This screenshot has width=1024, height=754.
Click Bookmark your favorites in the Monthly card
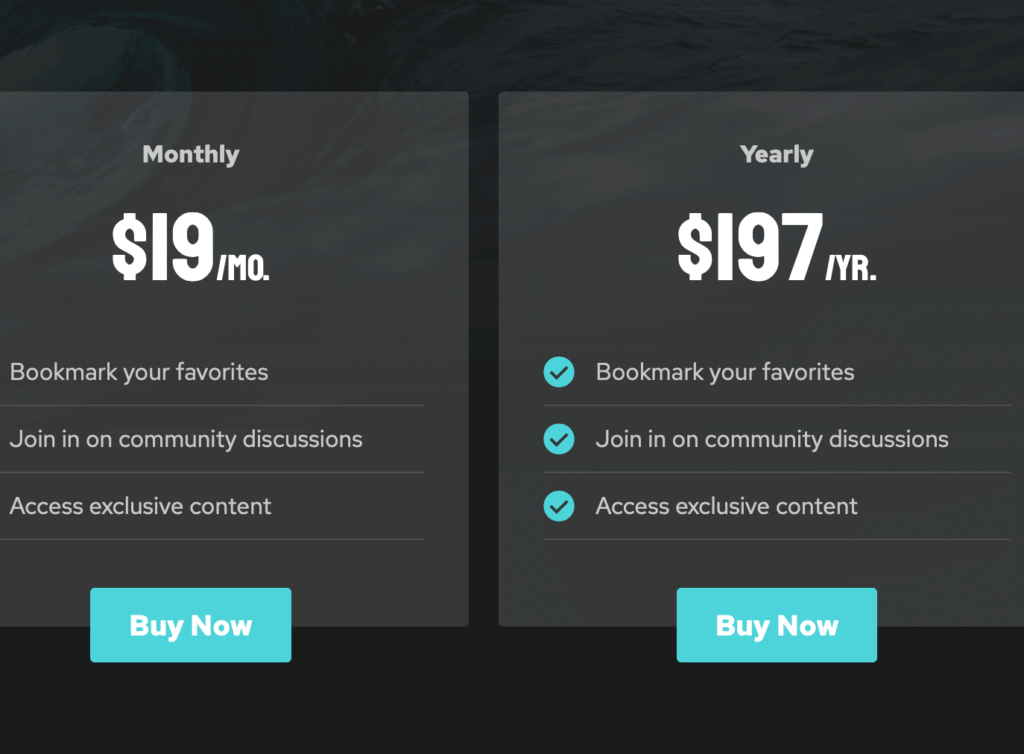click(139, 372)
